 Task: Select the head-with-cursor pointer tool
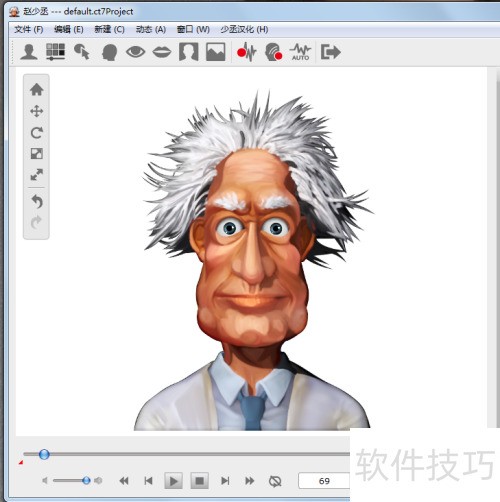tap(82, 52)
